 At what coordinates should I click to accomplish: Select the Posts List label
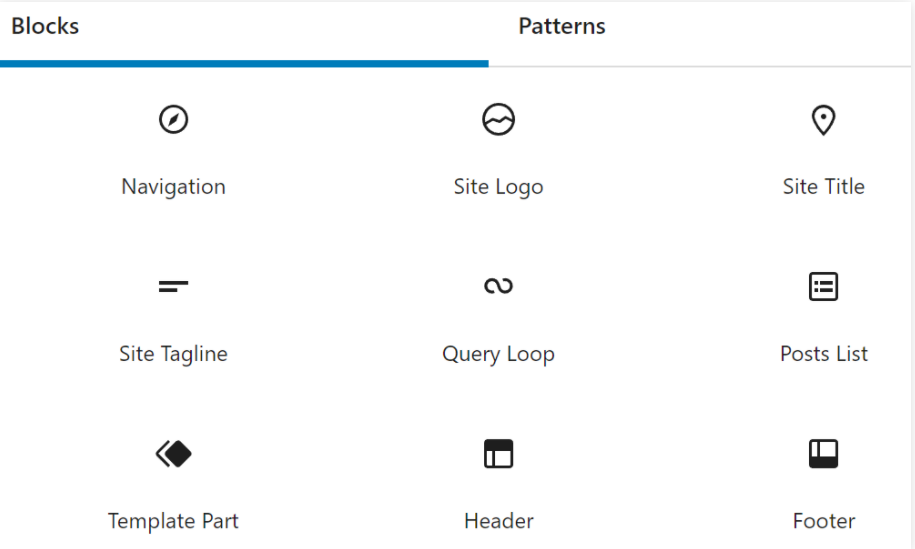click(823, 354)
